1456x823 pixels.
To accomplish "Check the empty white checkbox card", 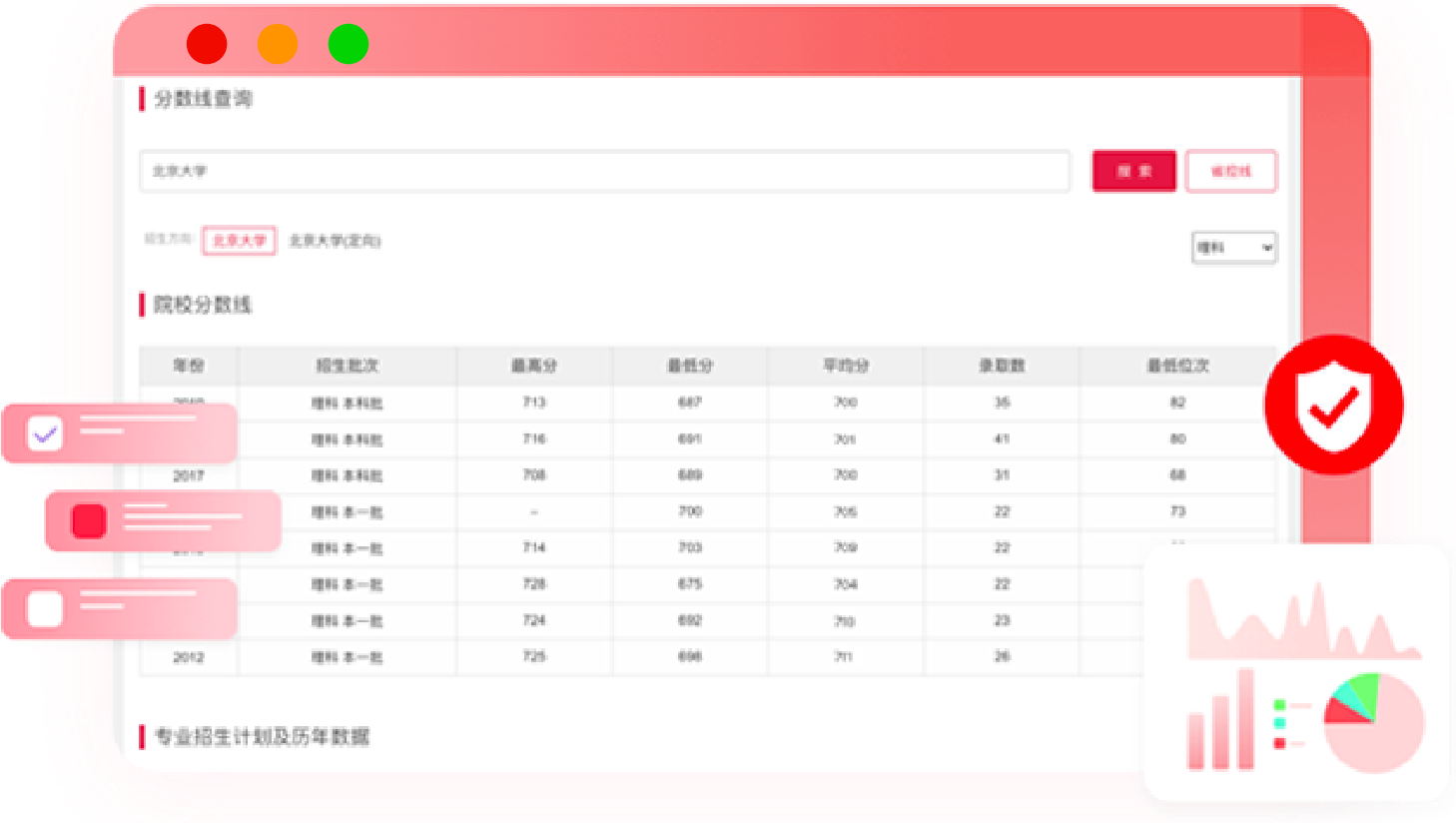I will pos(45,608).
